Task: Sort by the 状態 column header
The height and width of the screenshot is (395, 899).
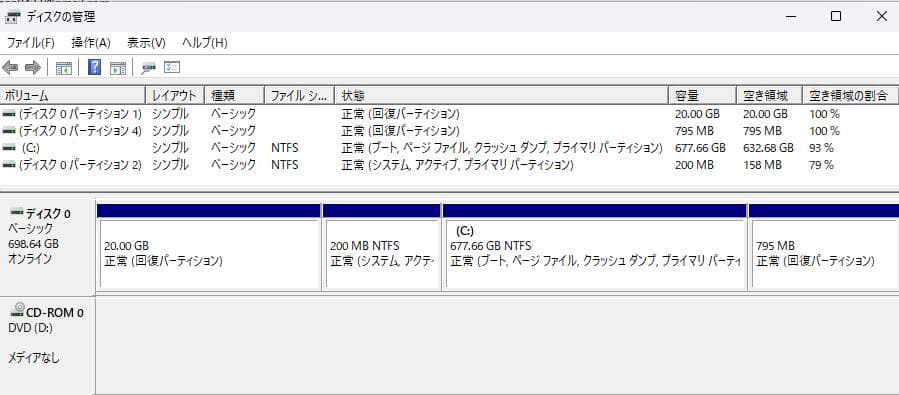Action: (x=501, y=95)
